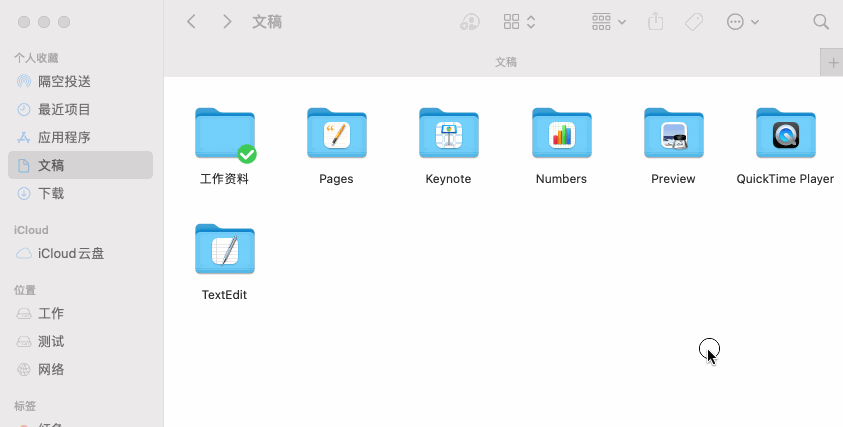Image resolution: width=843 pixels, height=427 pixels.
Task: Expand the group-by dropdown arrow
Action: 622,22
